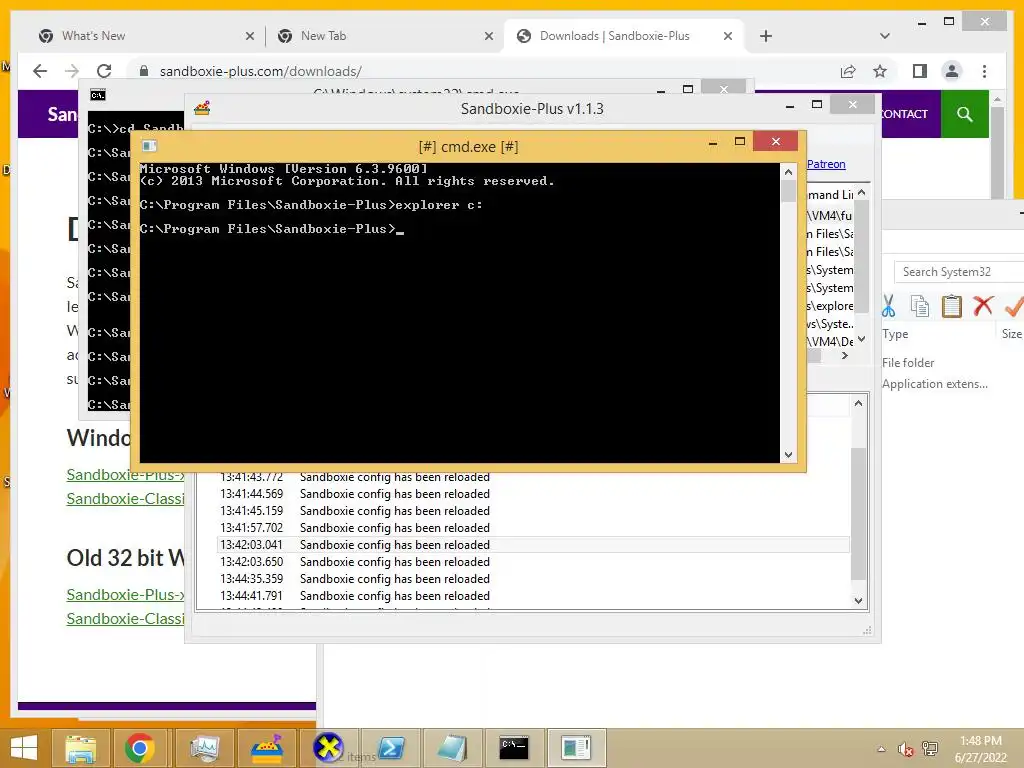Bookmark this page with the star icon
1024x768 pixels.
[x=880, y=71]
